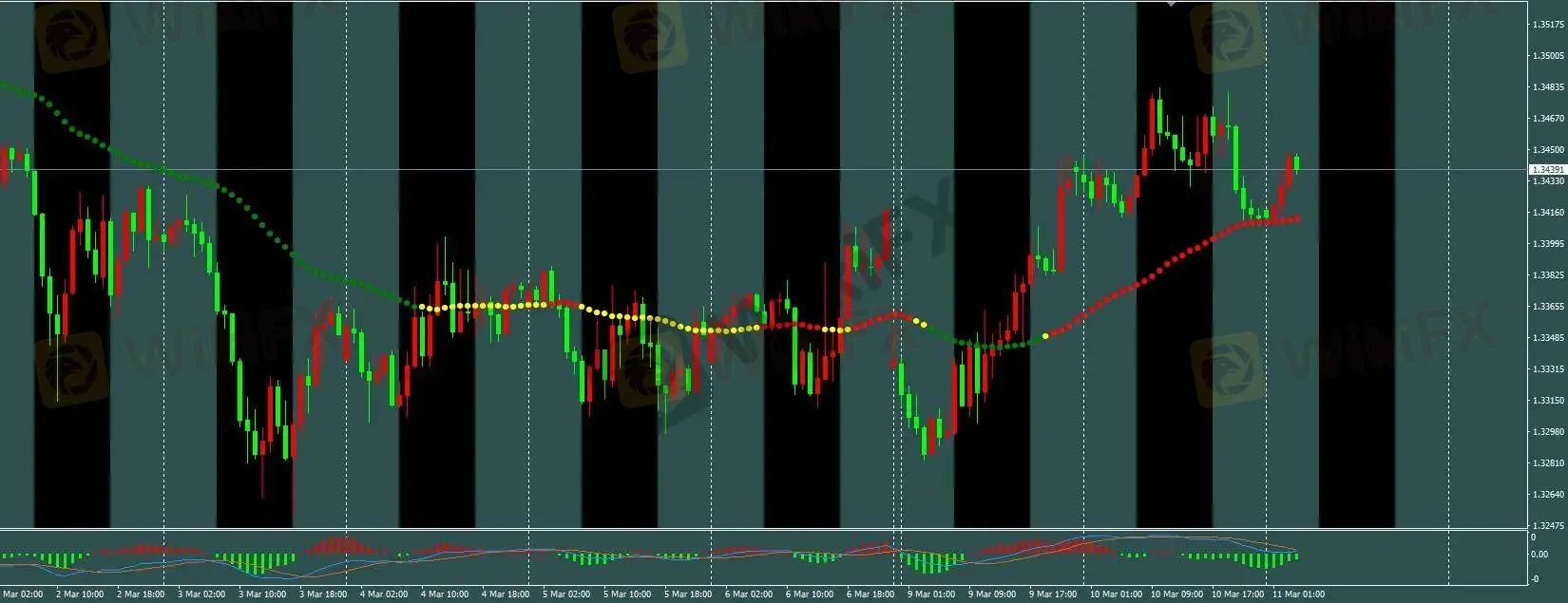Click the current price label 1.34391
1568x603 pixels.
[x=1547, y=169]
